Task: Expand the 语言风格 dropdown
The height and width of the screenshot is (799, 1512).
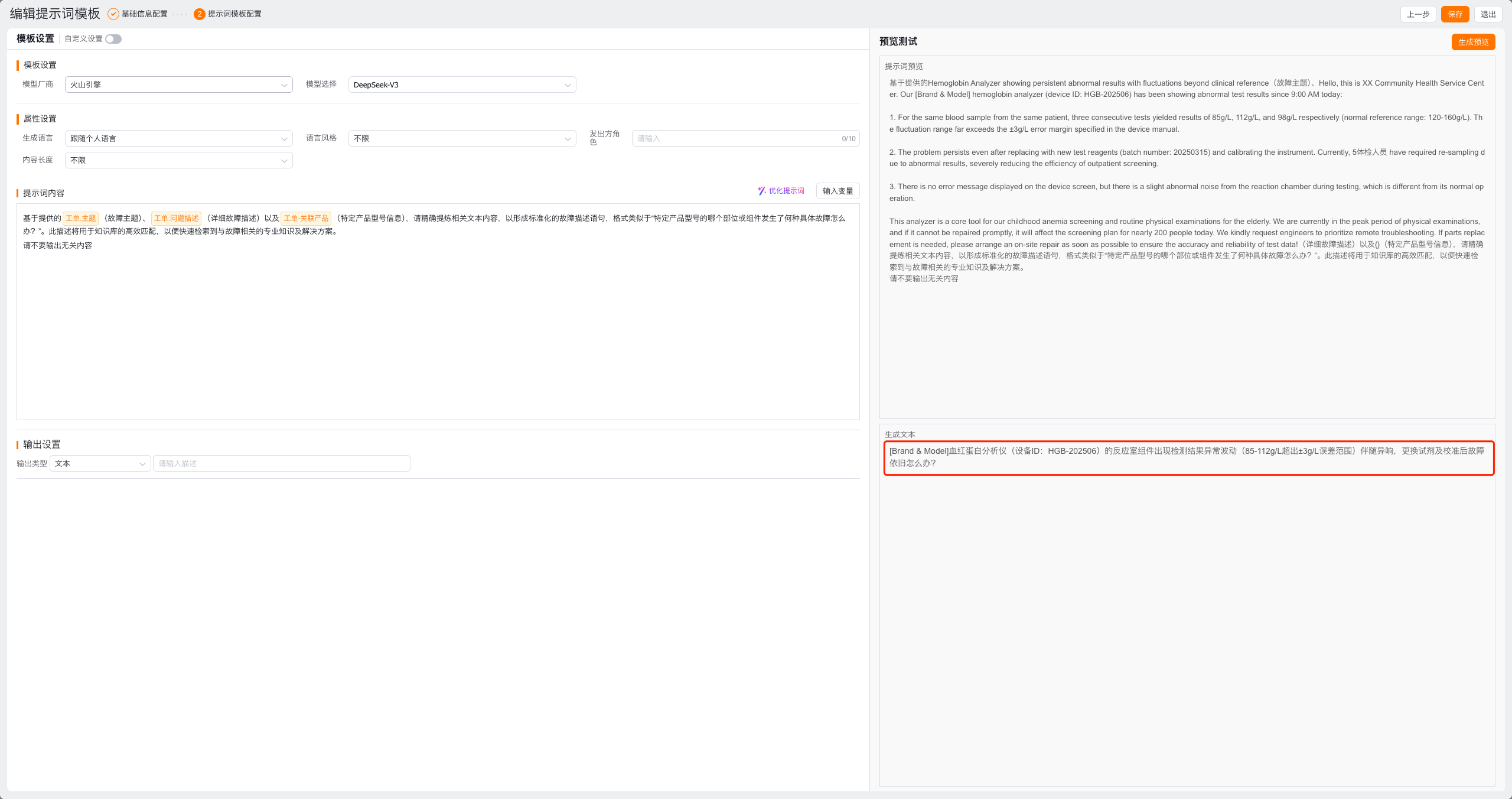Action: tap(462, 138)
